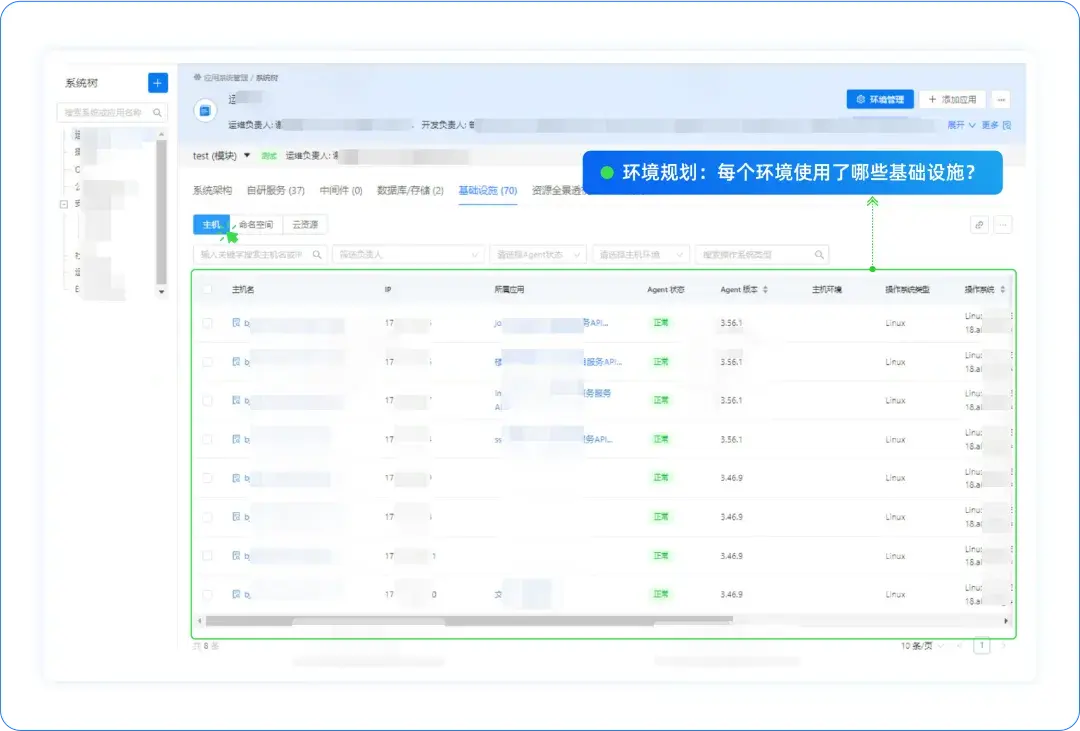Viewport: 1080px width, 731px height.
Task: Collapse the expanded node in 系统树
Action: pos(63,204)
